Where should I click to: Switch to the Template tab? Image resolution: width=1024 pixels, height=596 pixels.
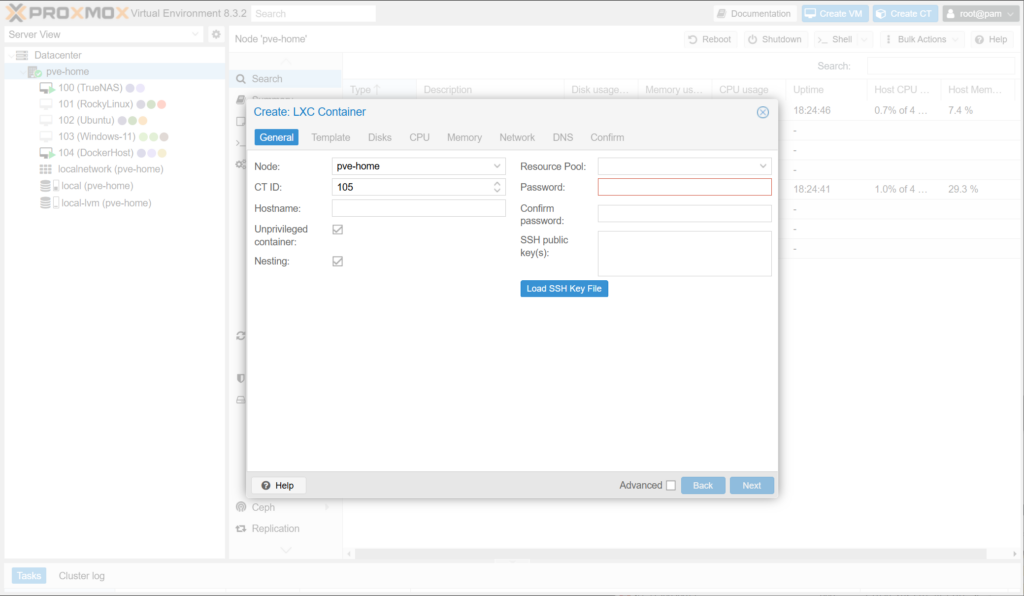click(330, 137)
